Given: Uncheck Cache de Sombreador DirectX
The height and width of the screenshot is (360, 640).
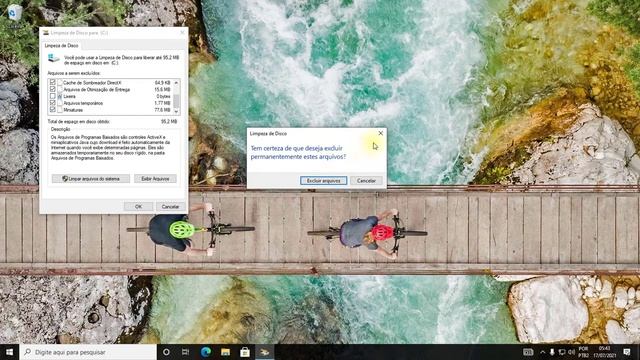Looking at the screenshot, I should click(52, 82).
